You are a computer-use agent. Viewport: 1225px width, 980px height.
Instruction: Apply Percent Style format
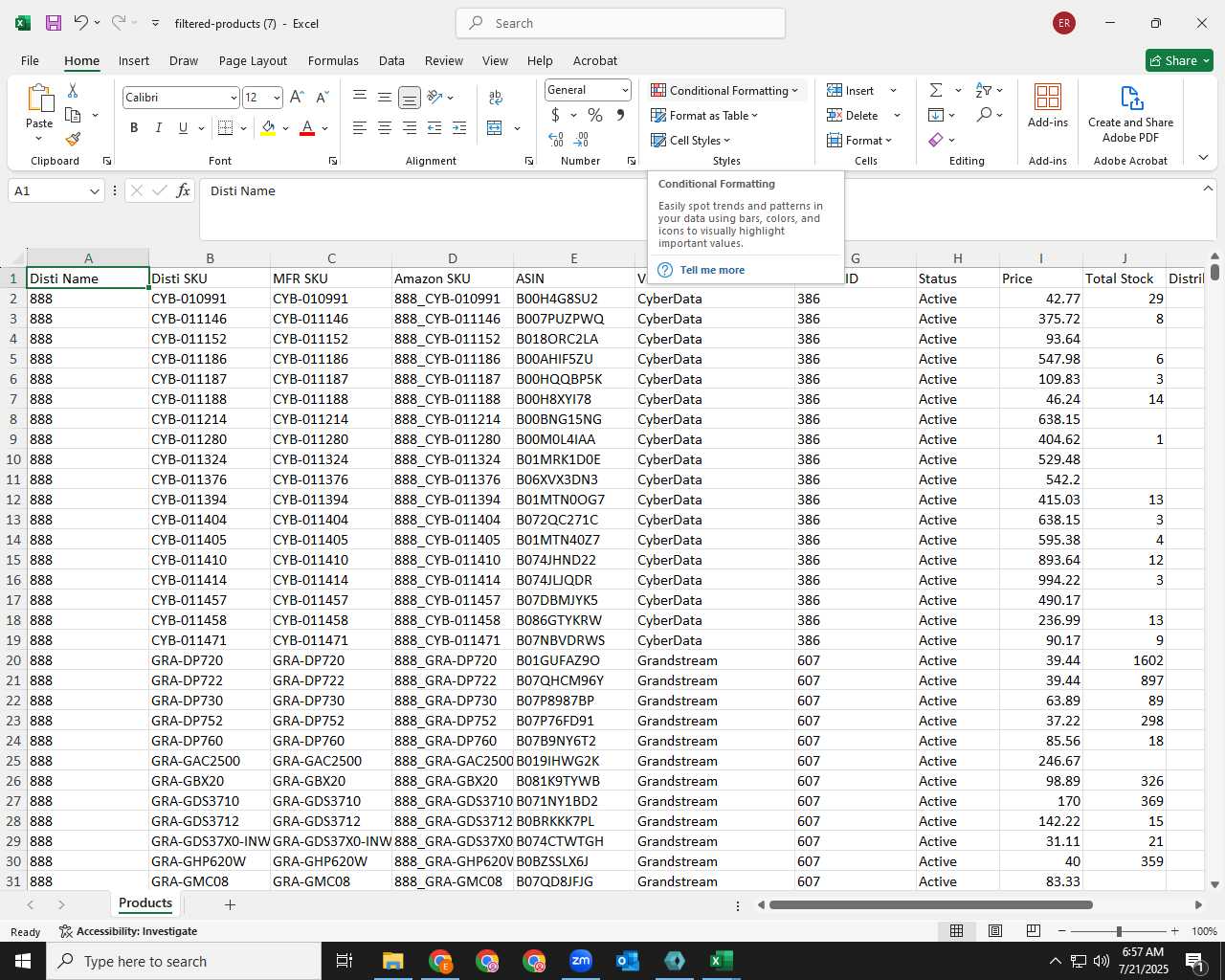(x=595, y=115)
